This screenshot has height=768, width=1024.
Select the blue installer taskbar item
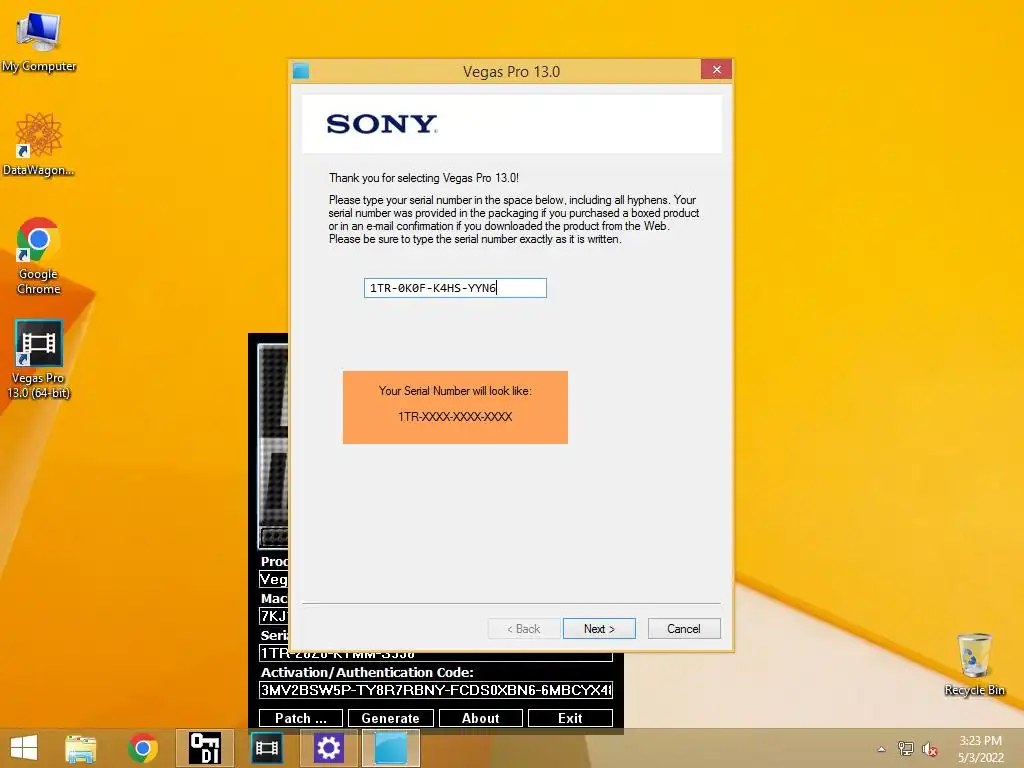click(x=391, y=748)
